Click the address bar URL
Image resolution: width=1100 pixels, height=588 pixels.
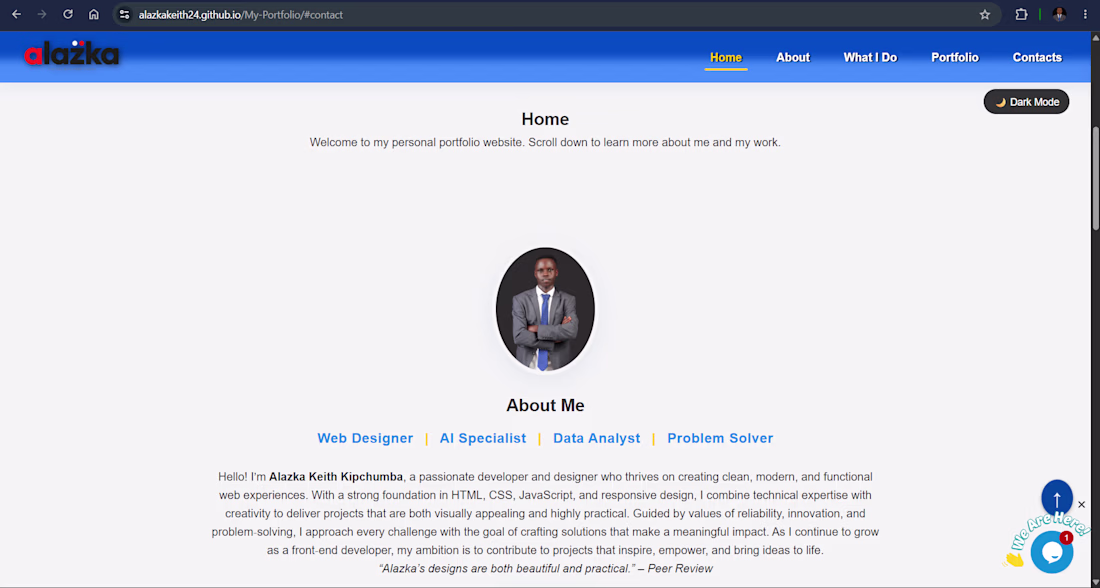tap(241, 15)
